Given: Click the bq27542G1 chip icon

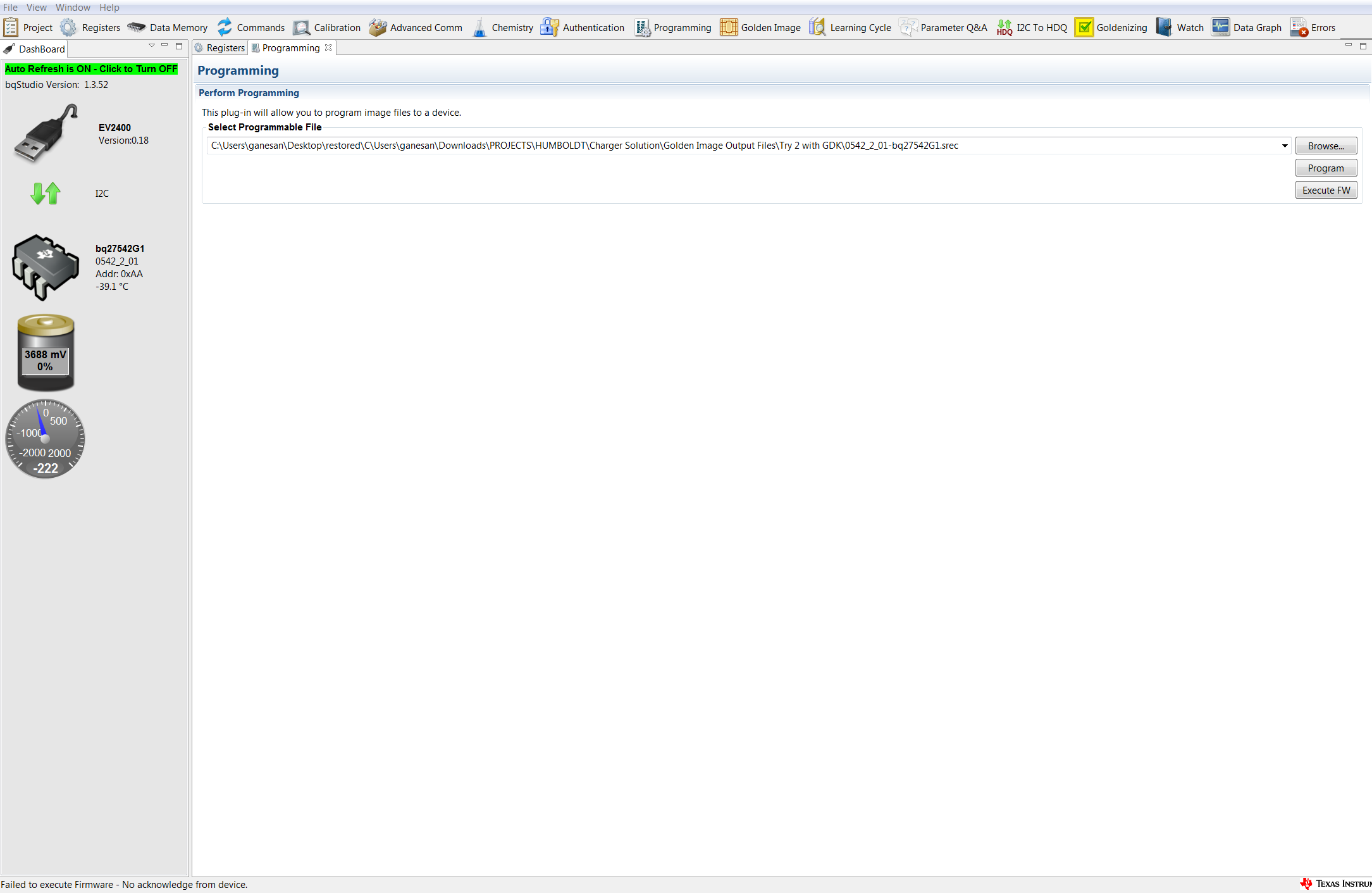Looking at the screenshot, I should coord(46,267).
